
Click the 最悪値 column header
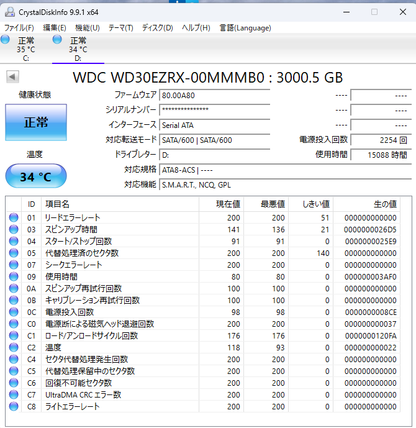[x=266, y=204]
